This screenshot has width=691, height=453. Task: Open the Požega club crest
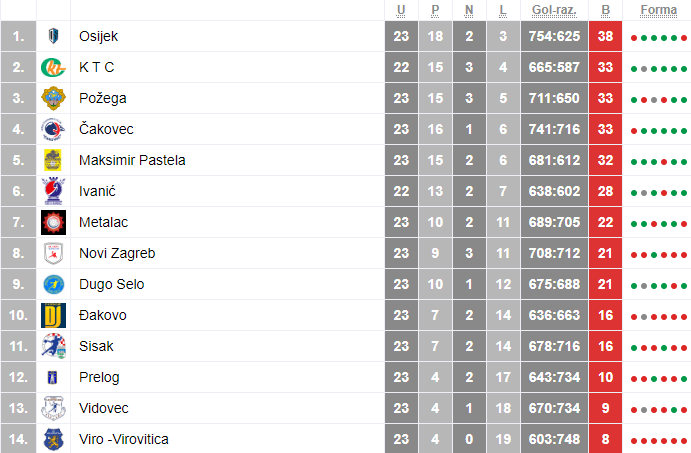[x=53, y=99]
